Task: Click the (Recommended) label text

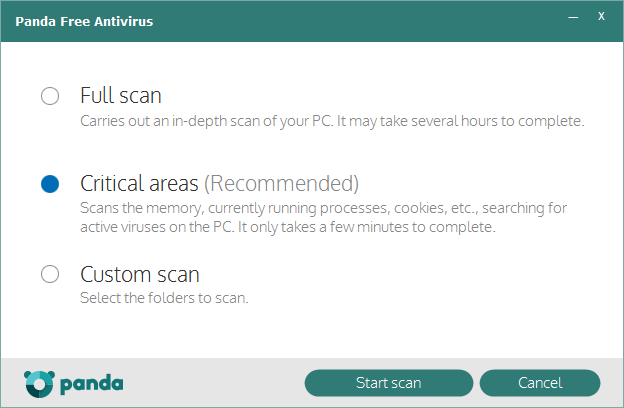Action: pos(282,184)
